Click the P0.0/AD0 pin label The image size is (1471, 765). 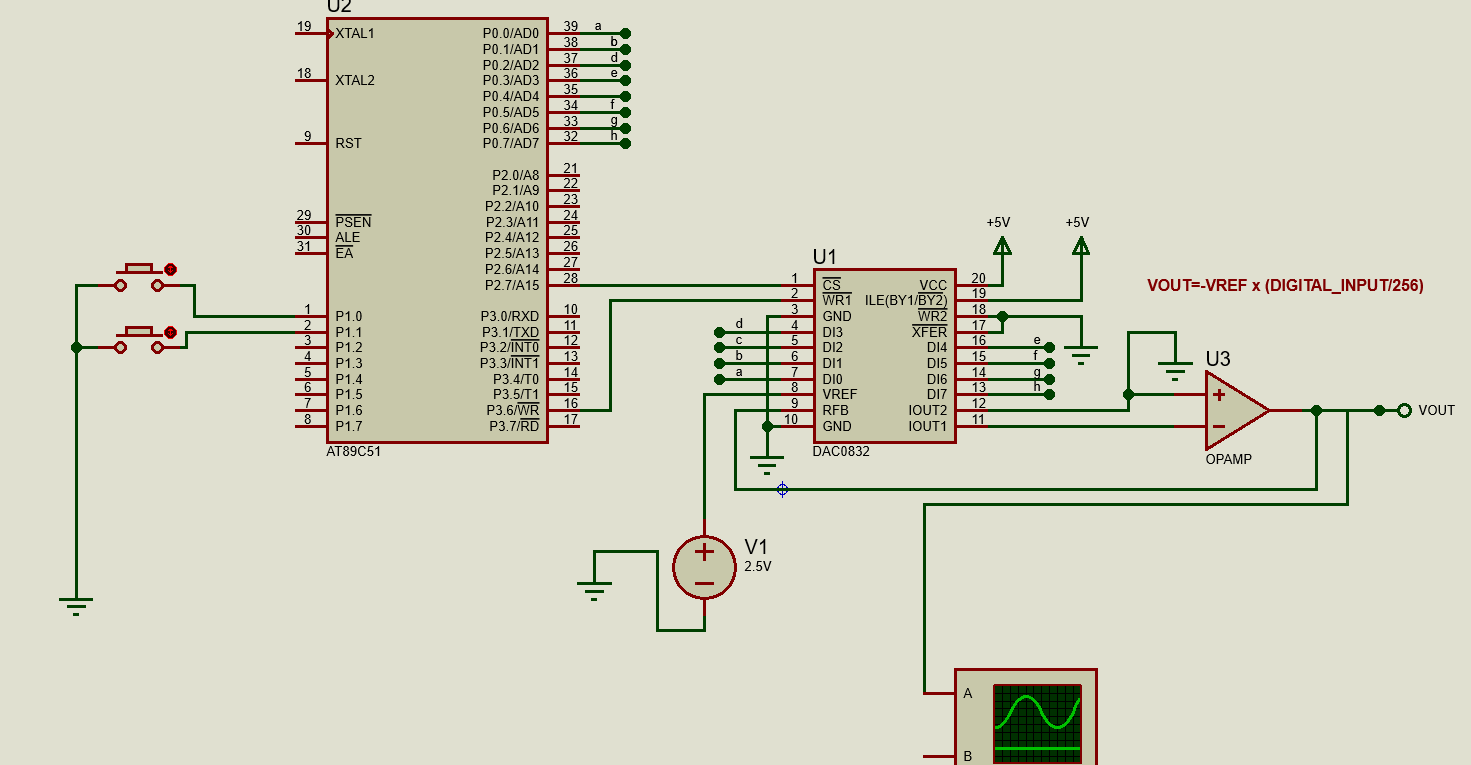511,33
